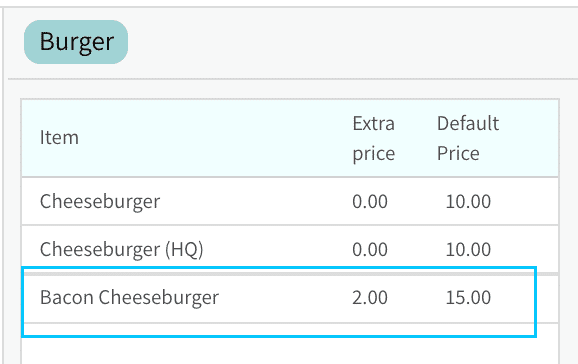
Task: Select the Bacon Cheeseburger item name
Action: (129, 297)
